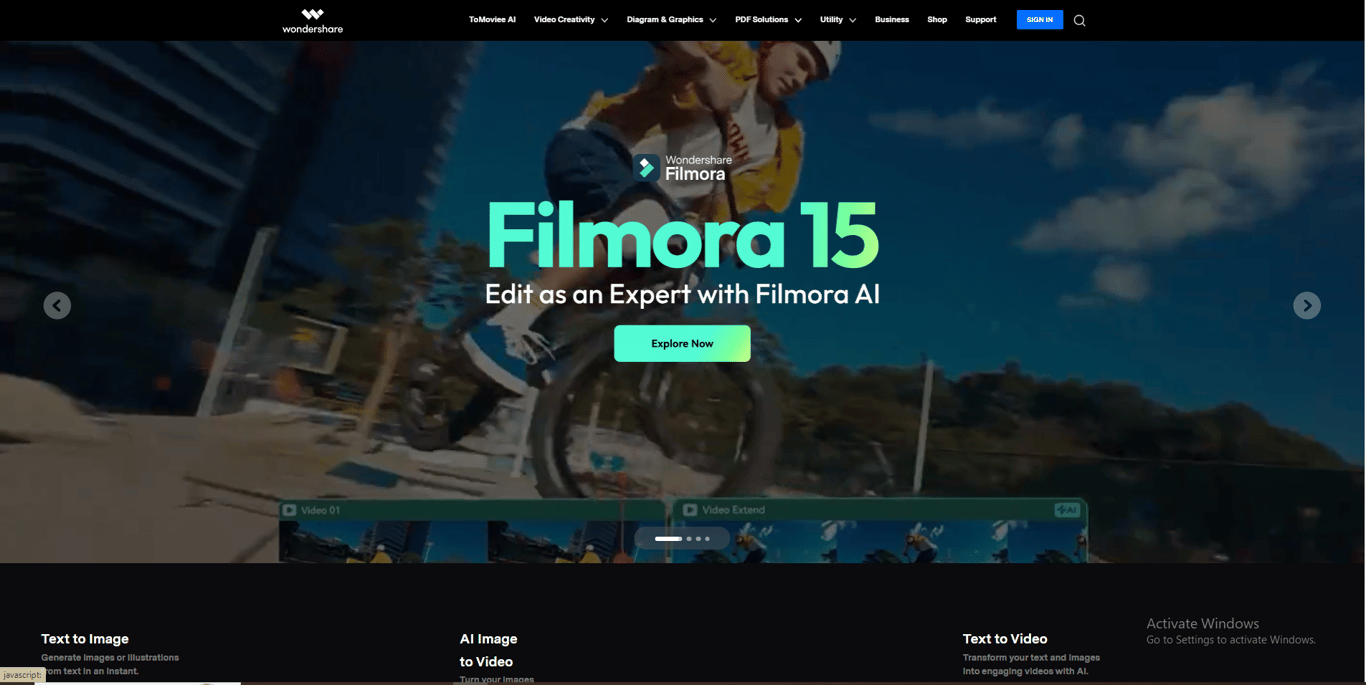
Task: Click the Sign In button
Action: click(1039, 19)
